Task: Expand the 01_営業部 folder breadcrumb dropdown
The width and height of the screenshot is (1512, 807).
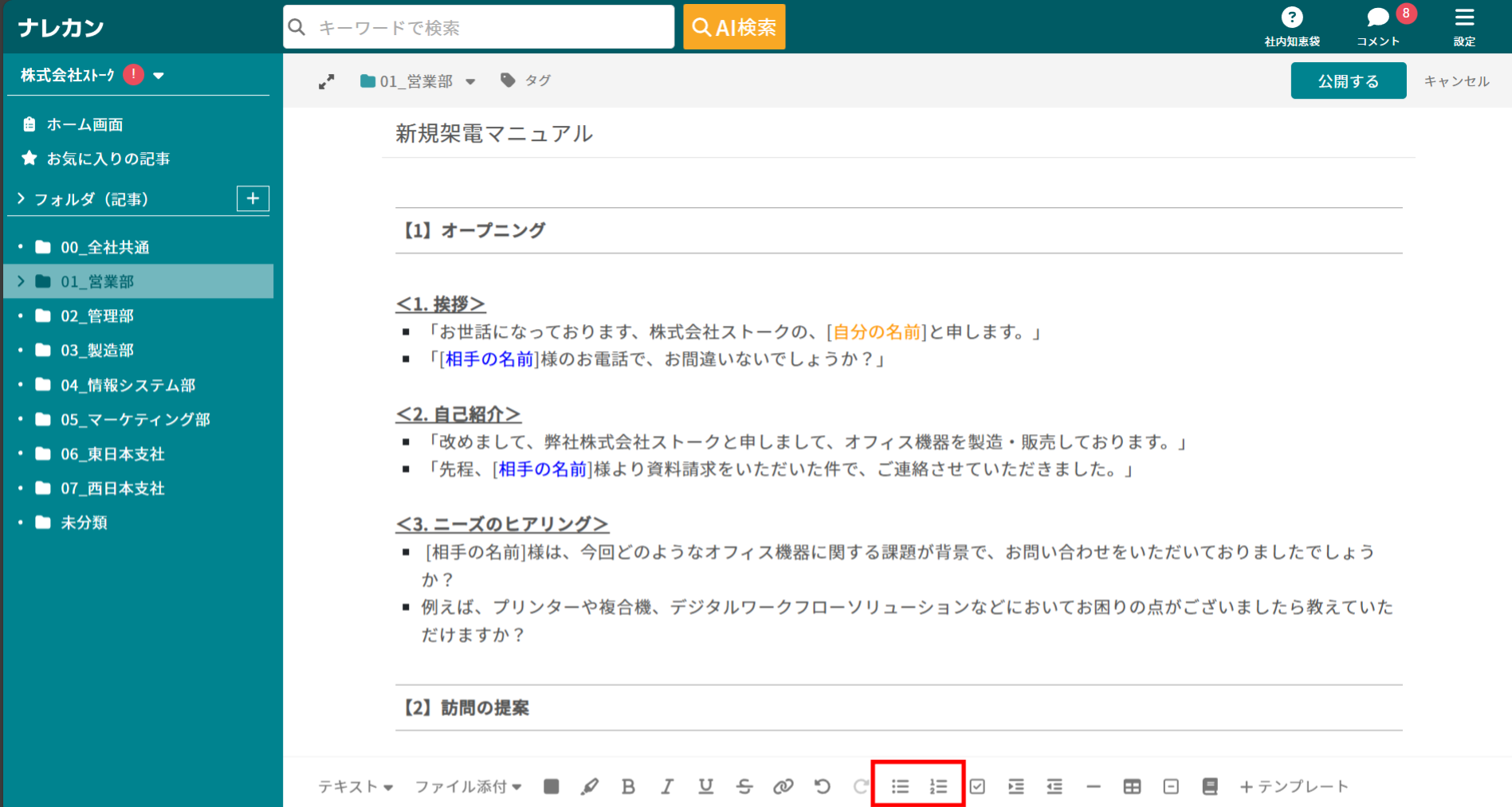Action: (471, 80)
